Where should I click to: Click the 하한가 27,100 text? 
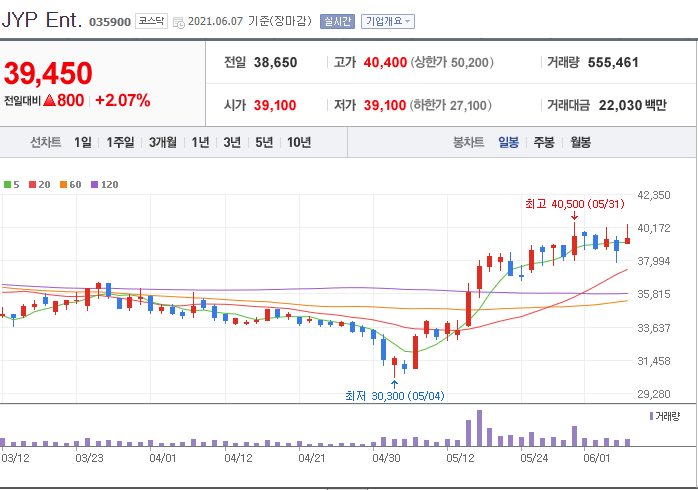coord(450,105)
